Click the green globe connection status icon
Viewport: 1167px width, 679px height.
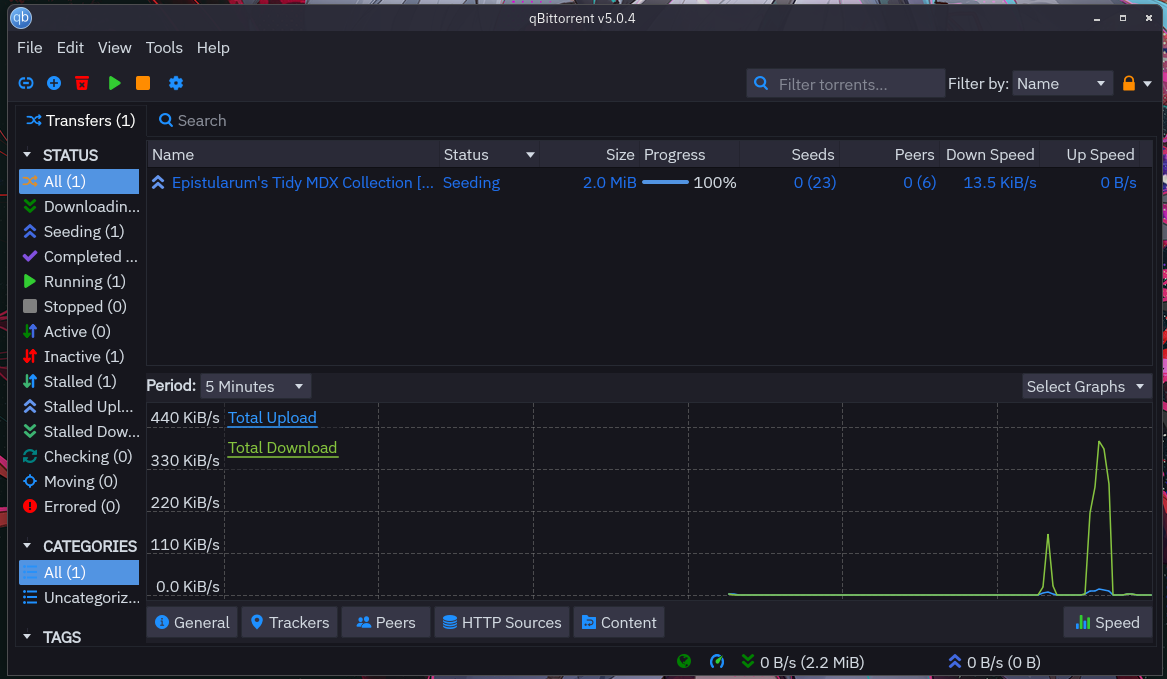(x=684, y=661)
